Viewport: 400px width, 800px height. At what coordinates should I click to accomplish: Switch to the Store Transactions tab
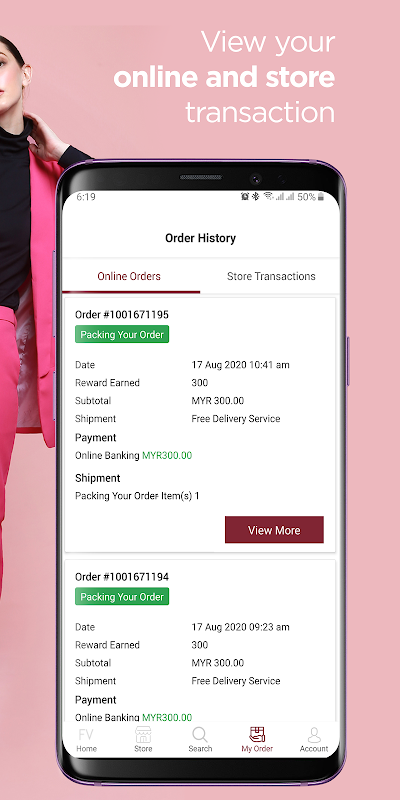[271, 276]
